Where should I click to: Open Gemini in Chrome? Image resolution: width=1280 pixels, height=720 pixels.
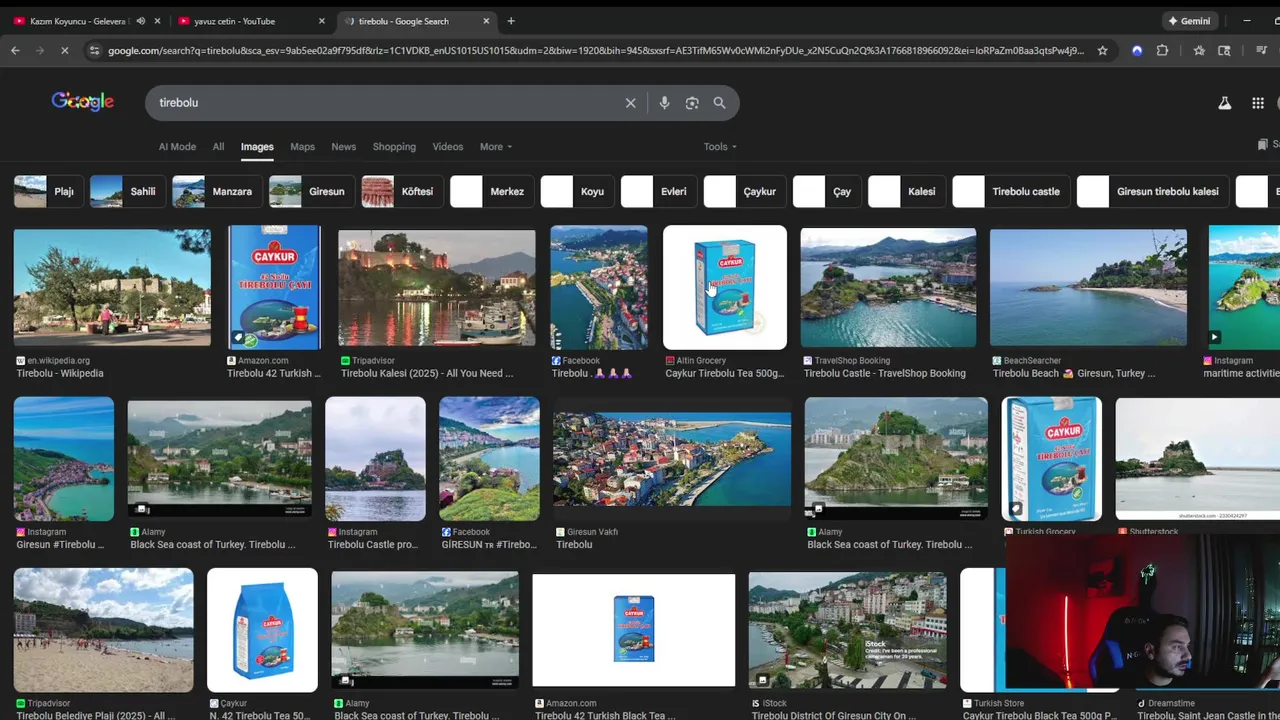tap(1190, 21)
